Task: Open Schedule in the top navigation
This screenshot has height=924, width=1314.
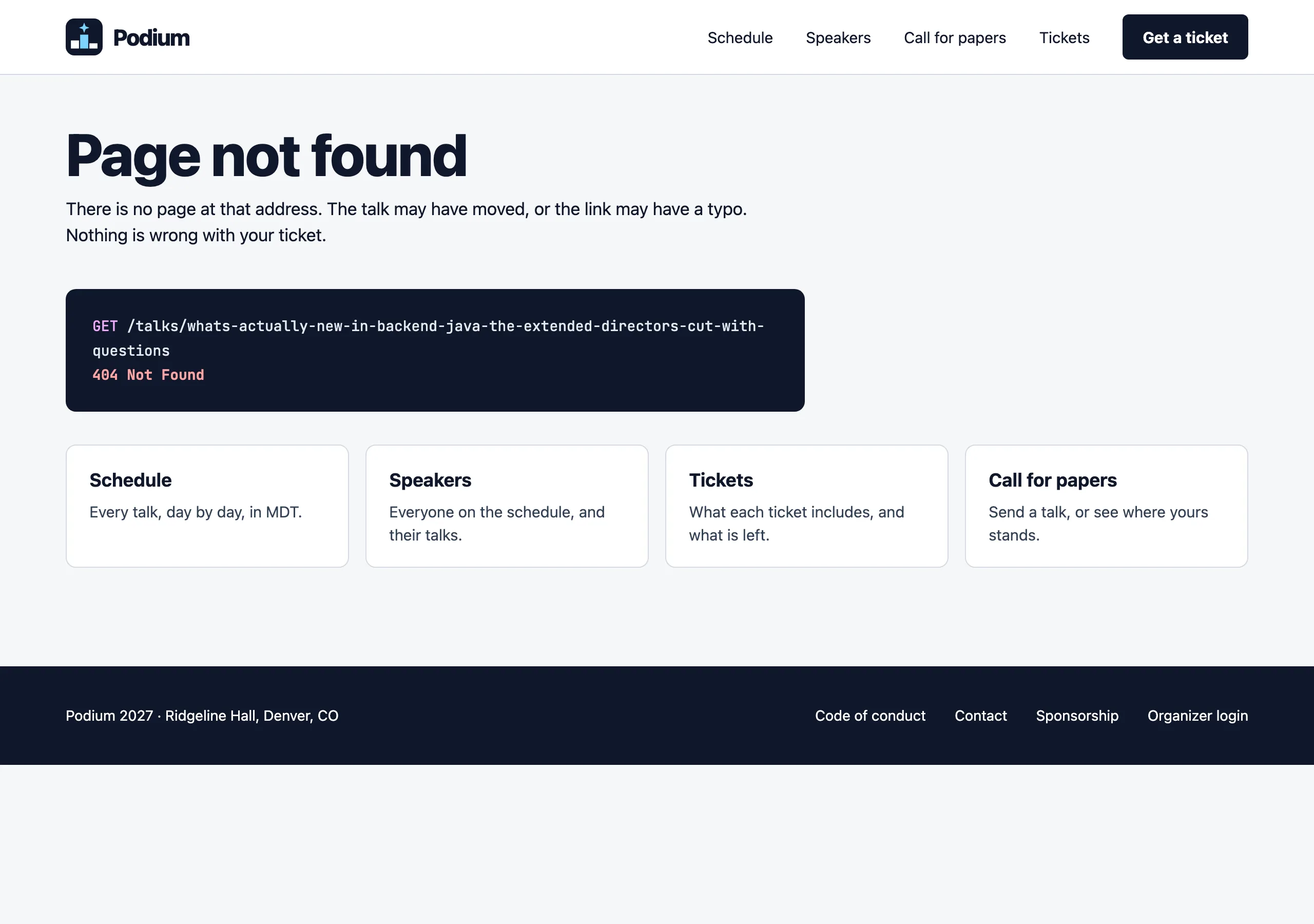Action: 740,38
